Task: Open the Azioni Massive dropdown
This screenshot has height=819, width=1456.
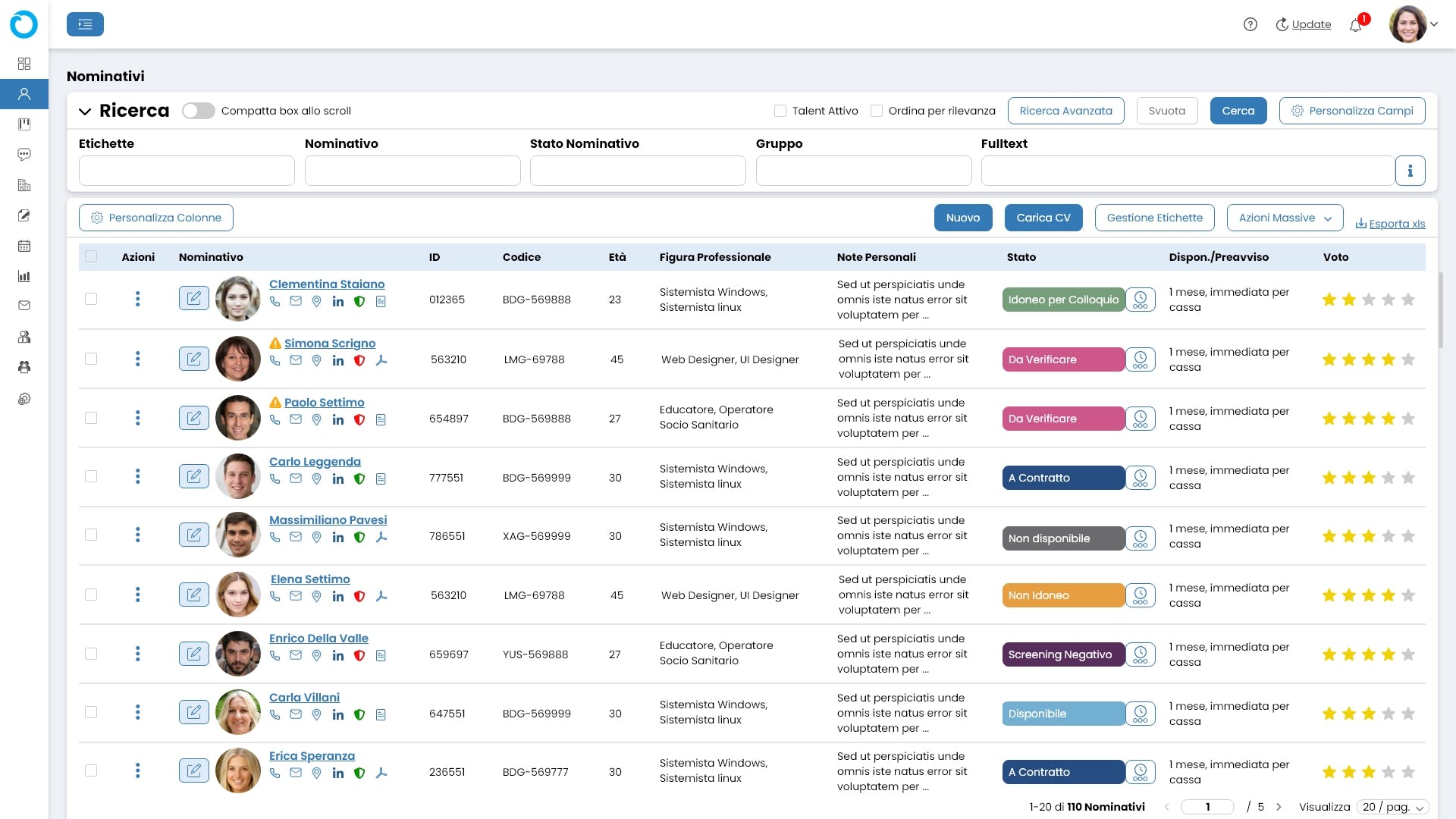Action: pos(1285,218)
